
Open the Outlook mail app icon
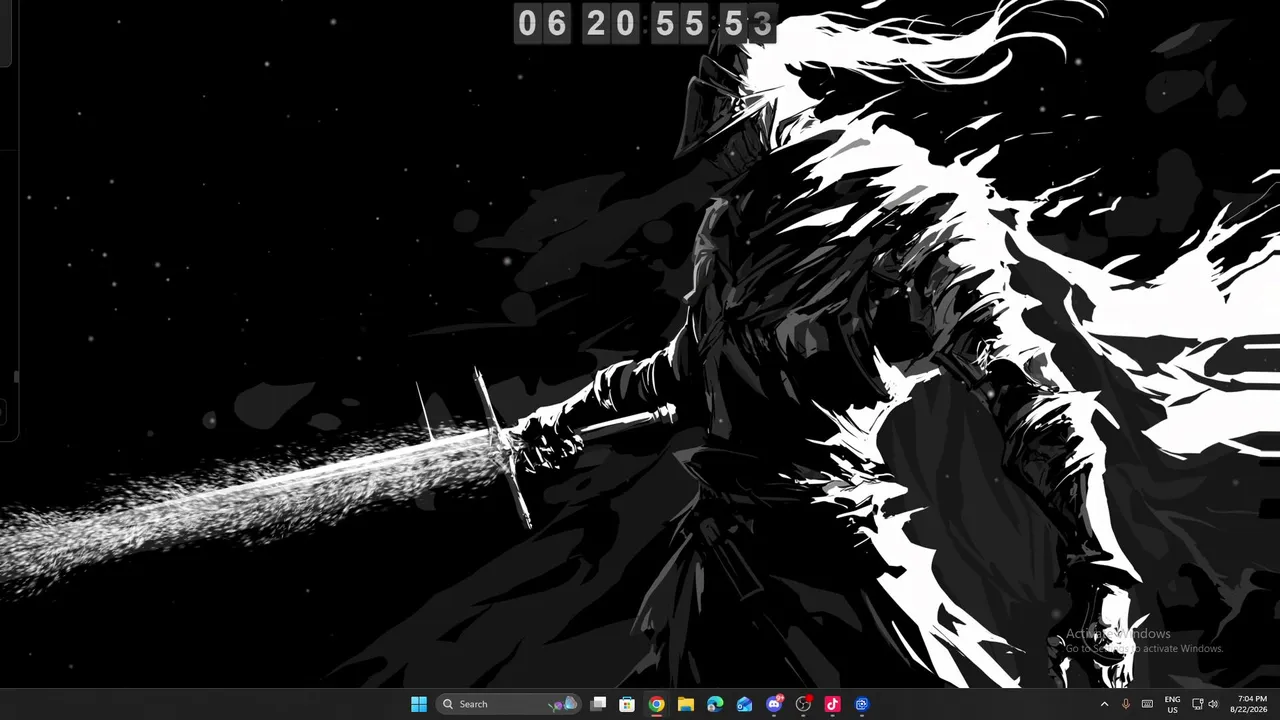(744, 704)
